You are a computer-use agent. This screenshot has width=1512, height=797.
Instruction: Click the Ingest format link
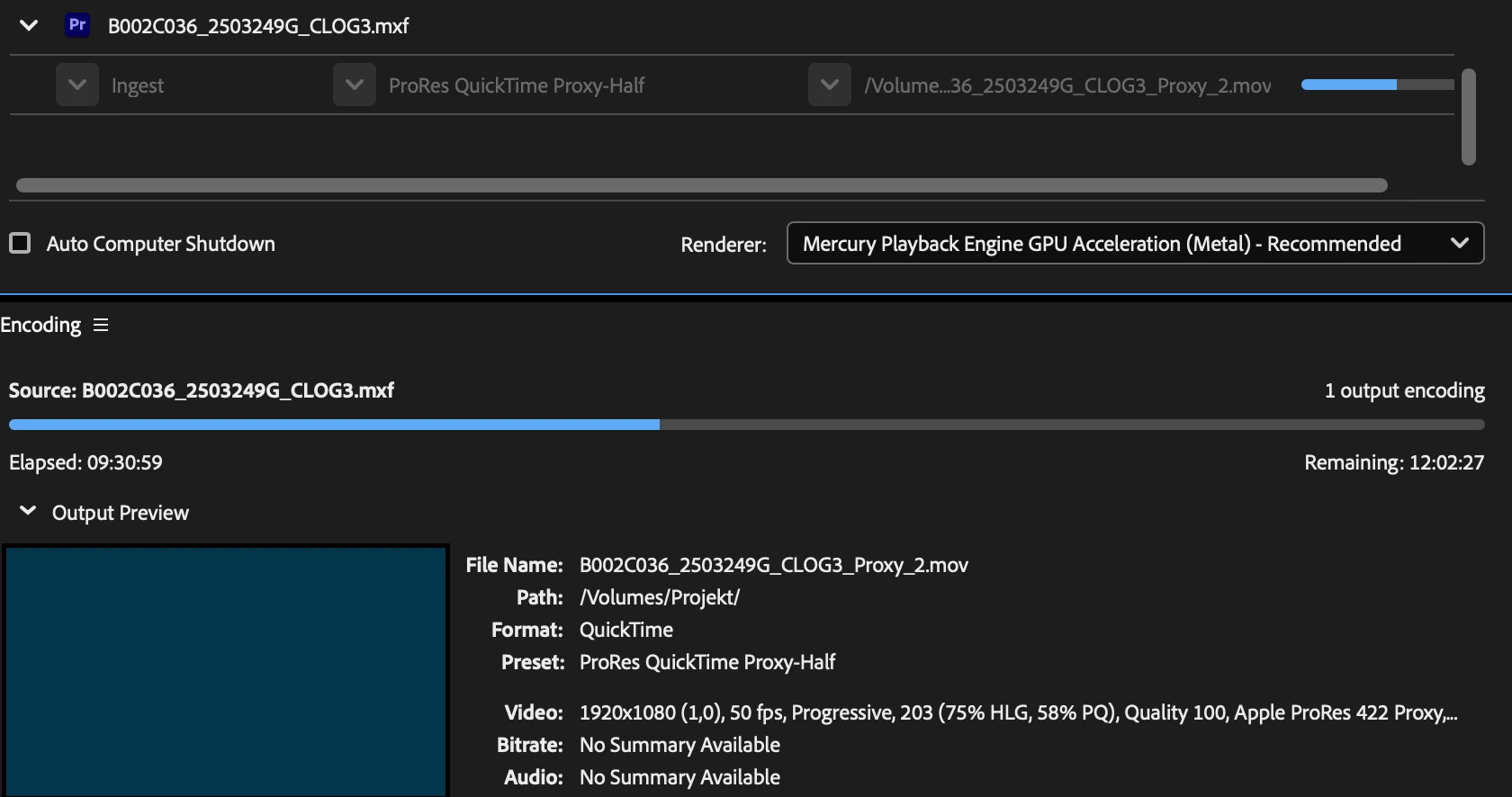click(138, 85)
